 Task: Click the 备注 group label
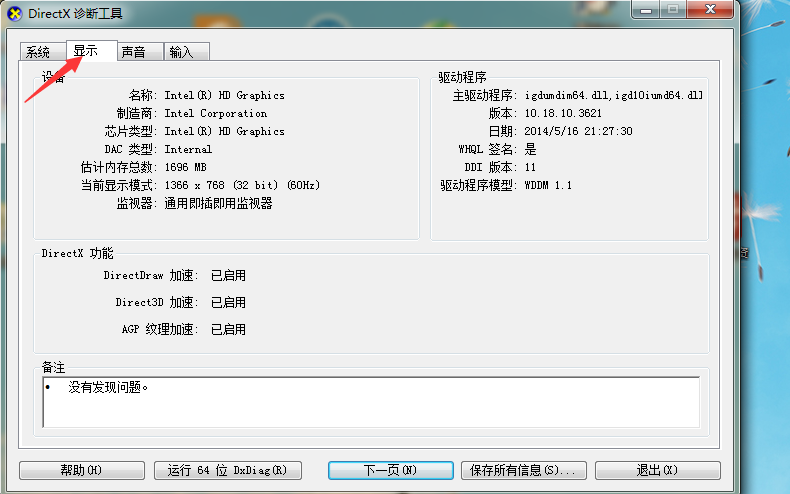(53, 367)
